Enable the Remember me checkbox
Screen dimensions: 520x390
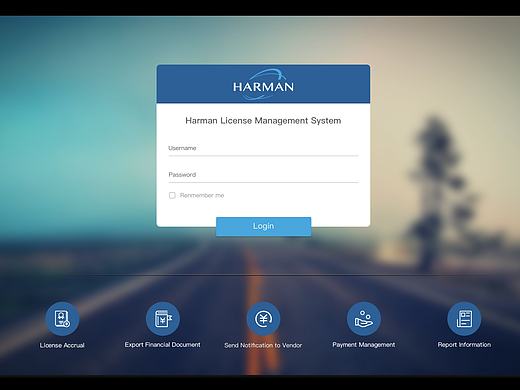tap(172, 195)
